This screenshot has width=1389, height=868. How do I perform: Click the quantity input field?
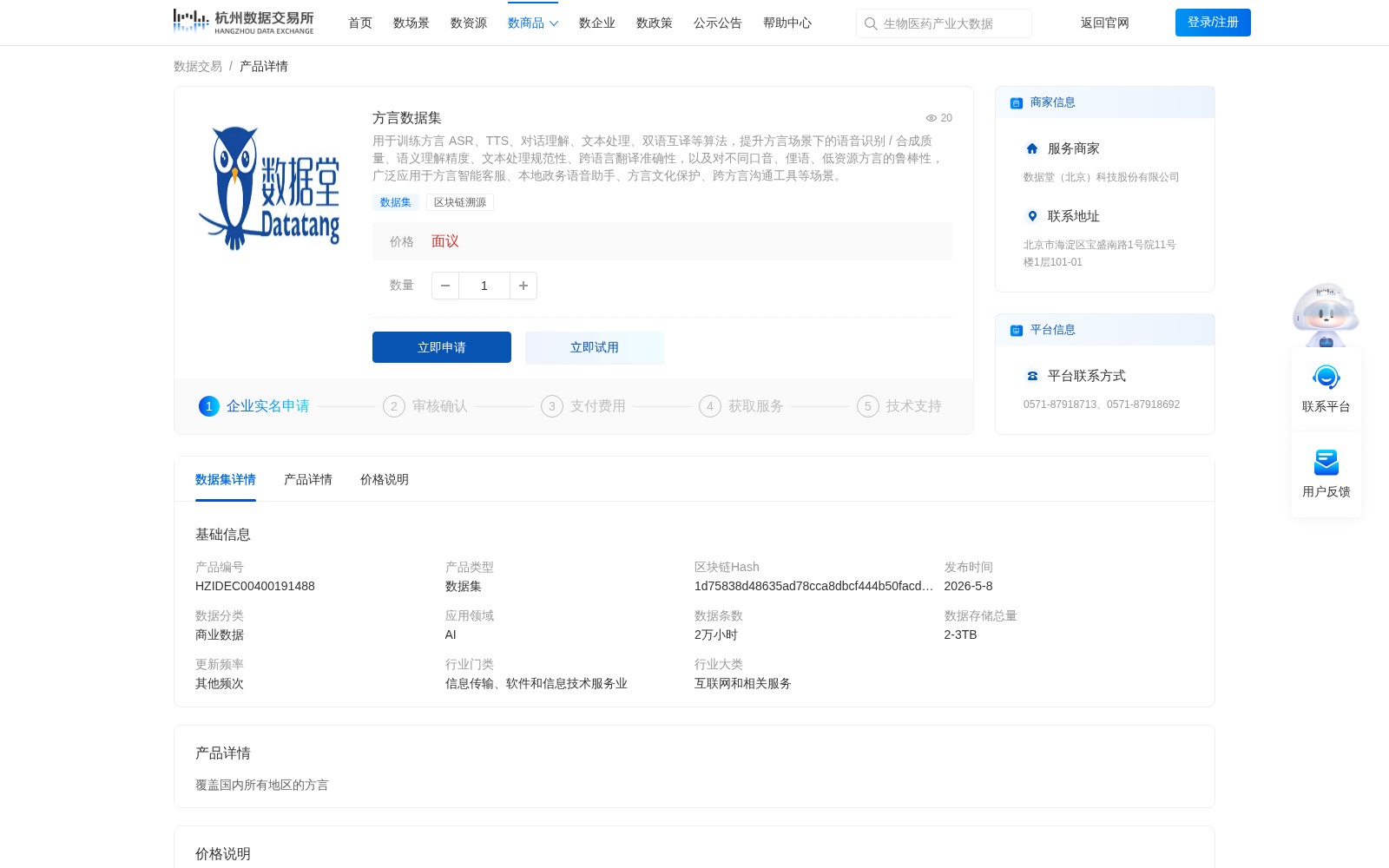pos(484,286)
